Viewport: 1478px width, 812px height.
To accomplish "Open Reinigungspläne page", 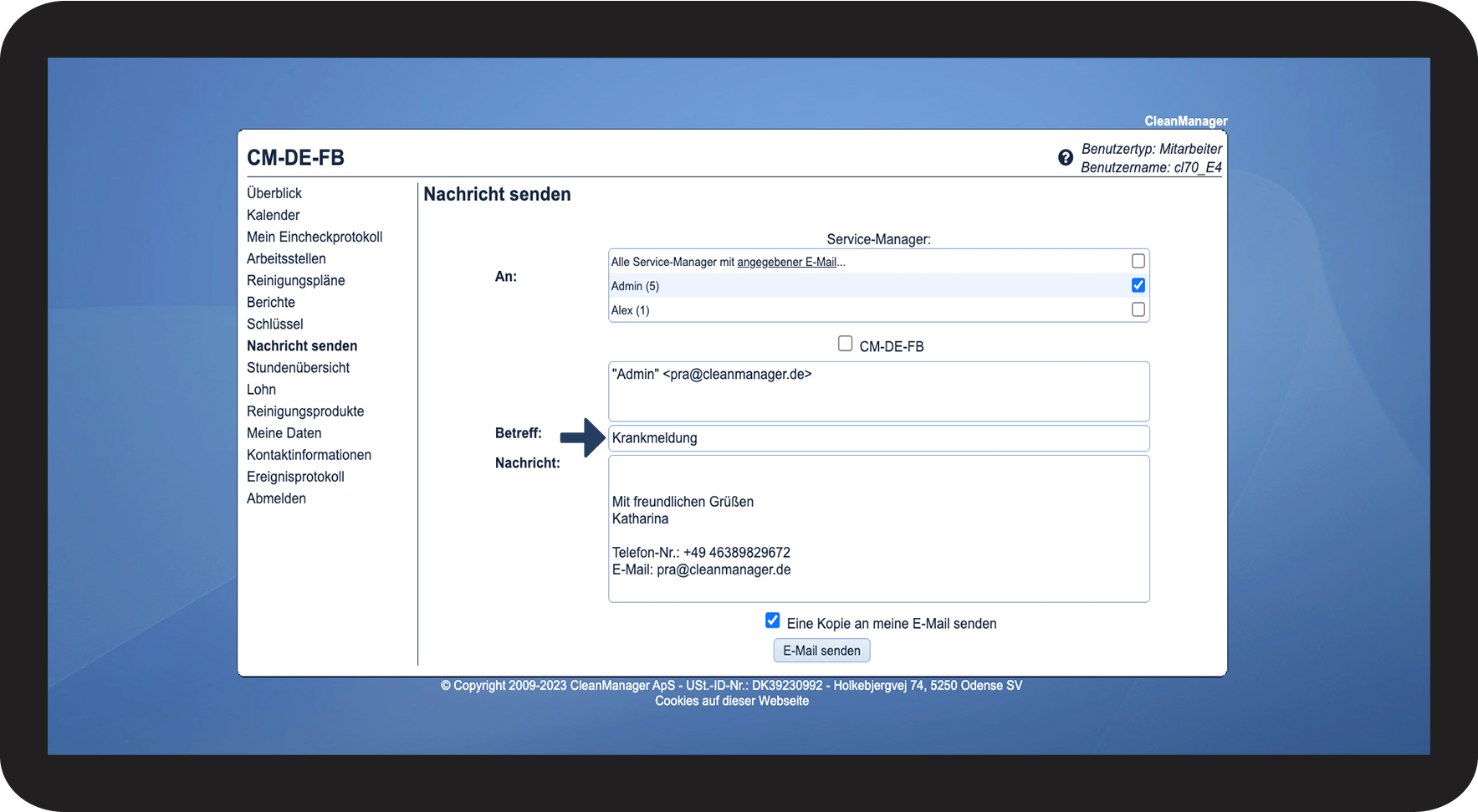I will coord(295,280).
